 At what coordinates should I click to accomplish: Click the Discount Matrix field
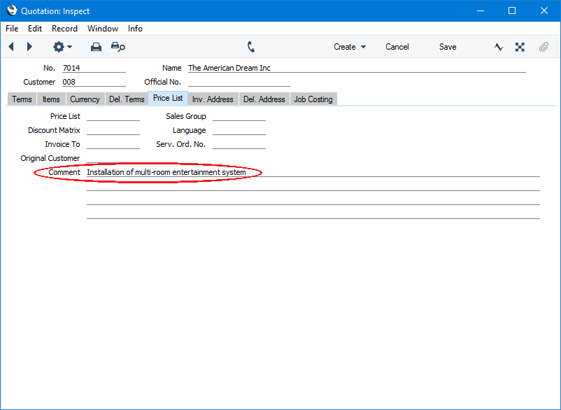113,130
